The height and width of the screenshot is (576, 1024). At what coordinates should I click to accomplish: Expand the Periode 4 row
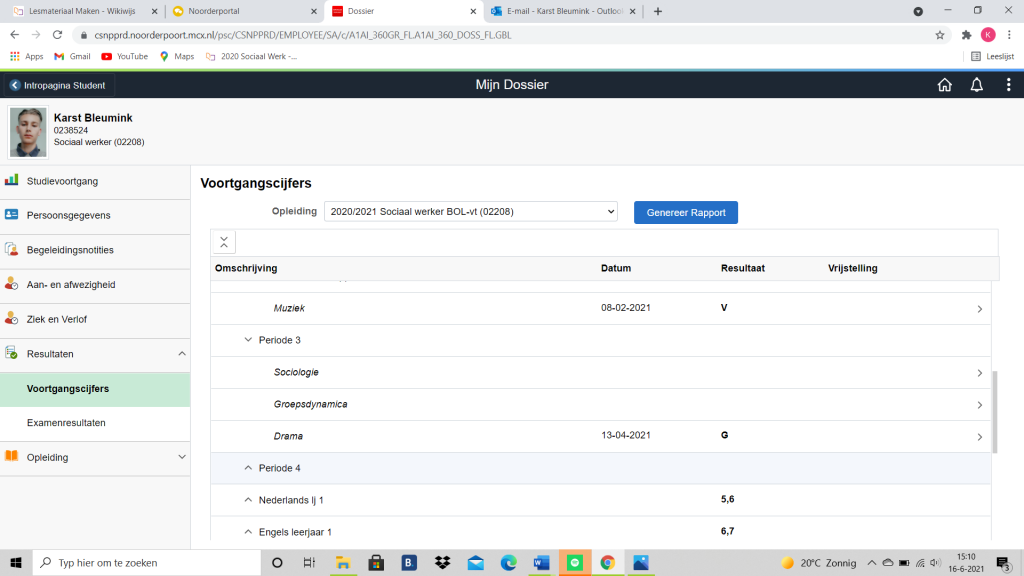click(x=248, y=468)
